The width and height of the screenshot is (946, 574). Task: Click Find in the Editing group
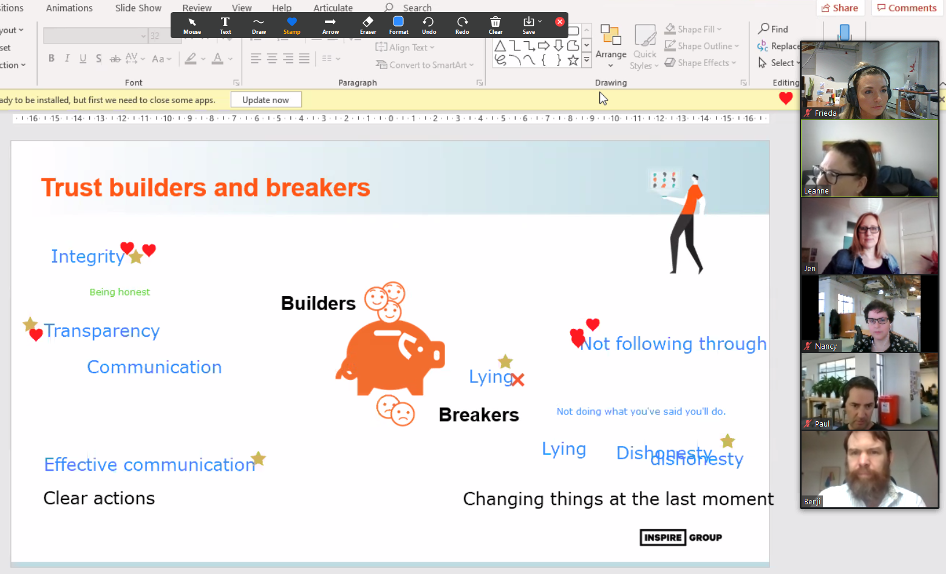[x=773, y=29]
